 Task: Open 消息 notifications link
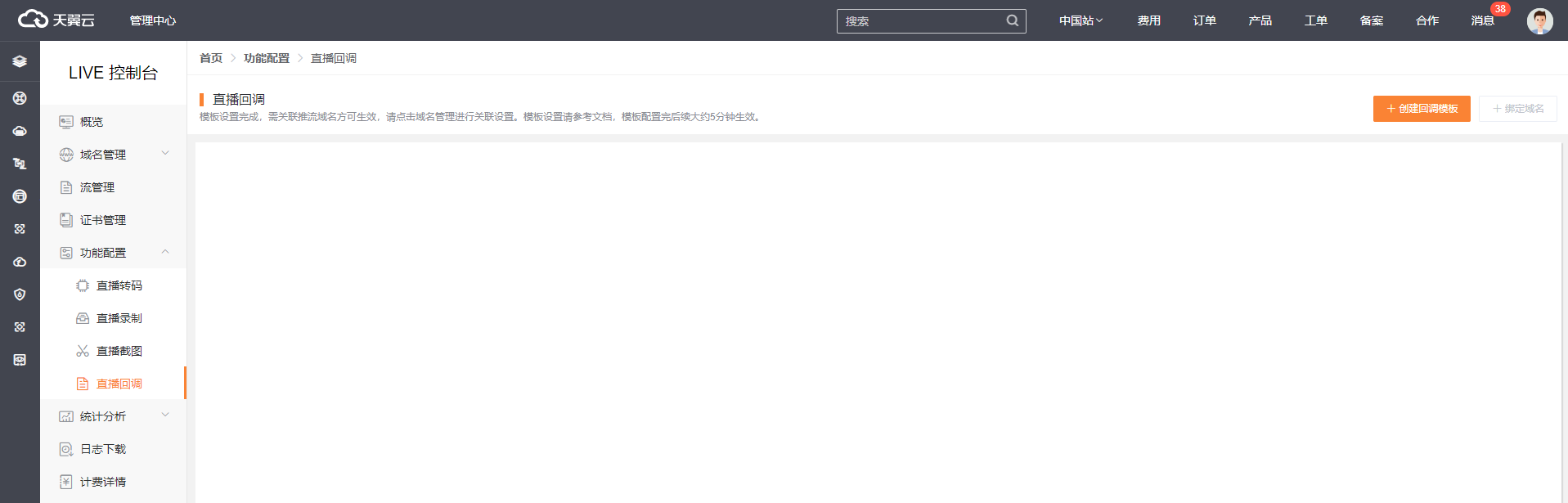pyautogui.click(x=1483, y=20)
